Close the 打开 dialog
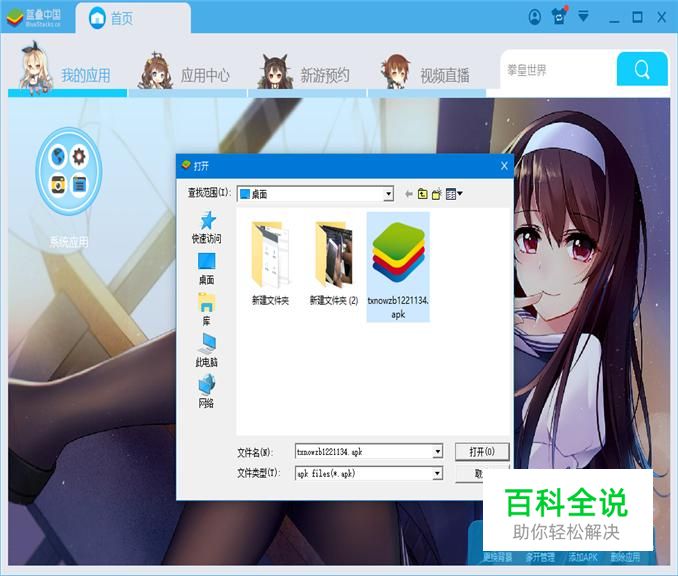This screenshot has height=576, width=678. 504,166
